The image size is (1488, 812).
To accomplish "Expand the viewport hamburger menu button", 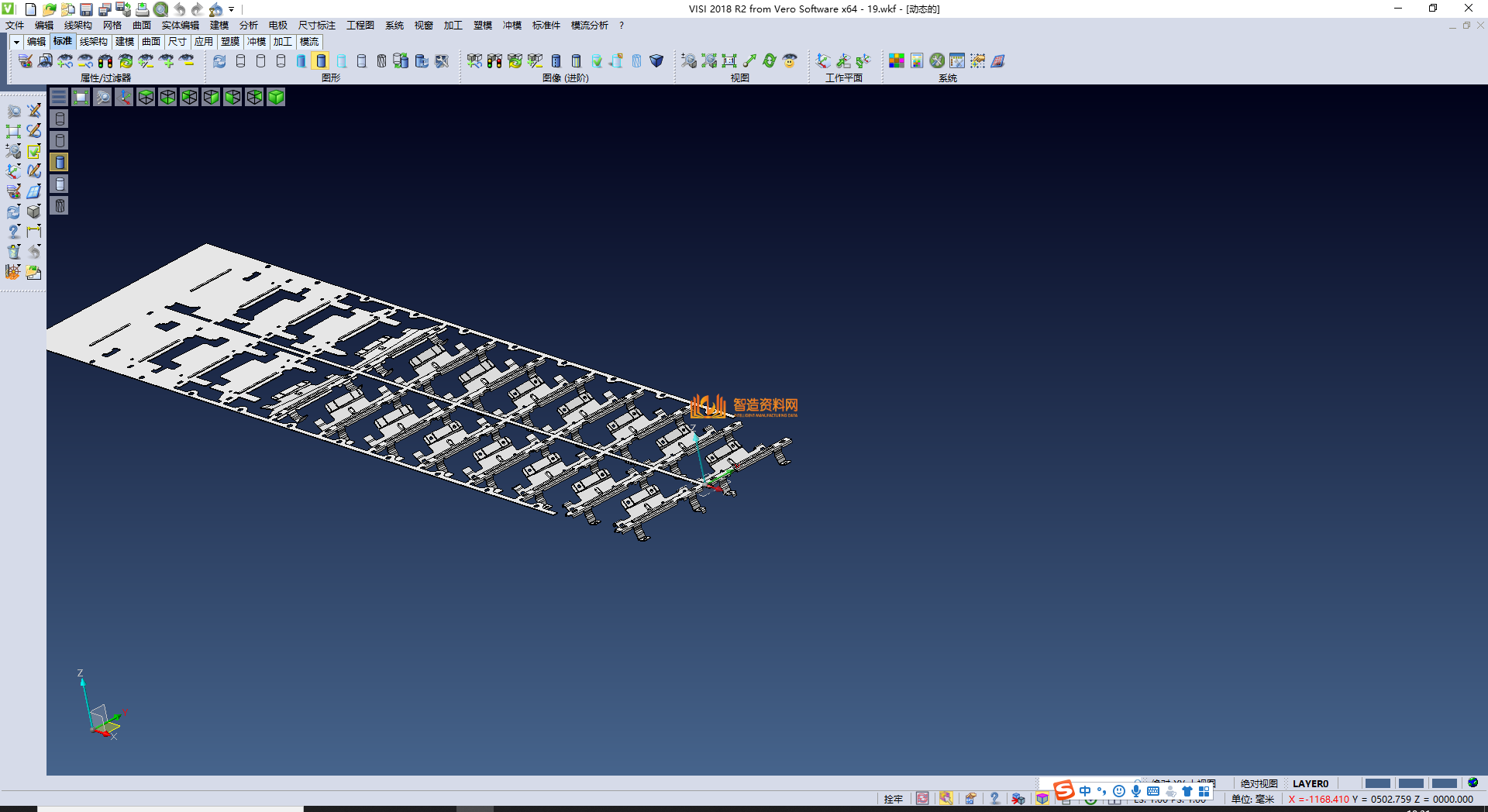I will click(x=59, y=97).
